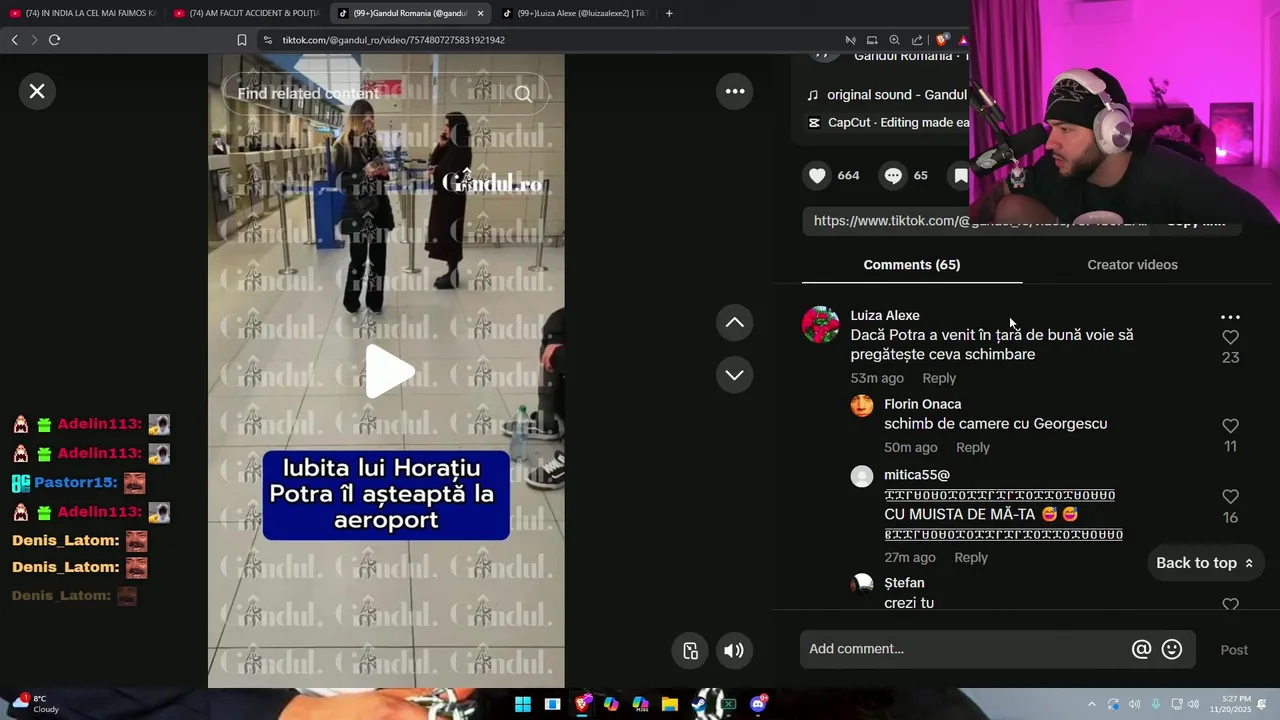Reload the current page
The width and height of the screenshot is (1280, 720).
pyautogui.click(x=54, y=40)
